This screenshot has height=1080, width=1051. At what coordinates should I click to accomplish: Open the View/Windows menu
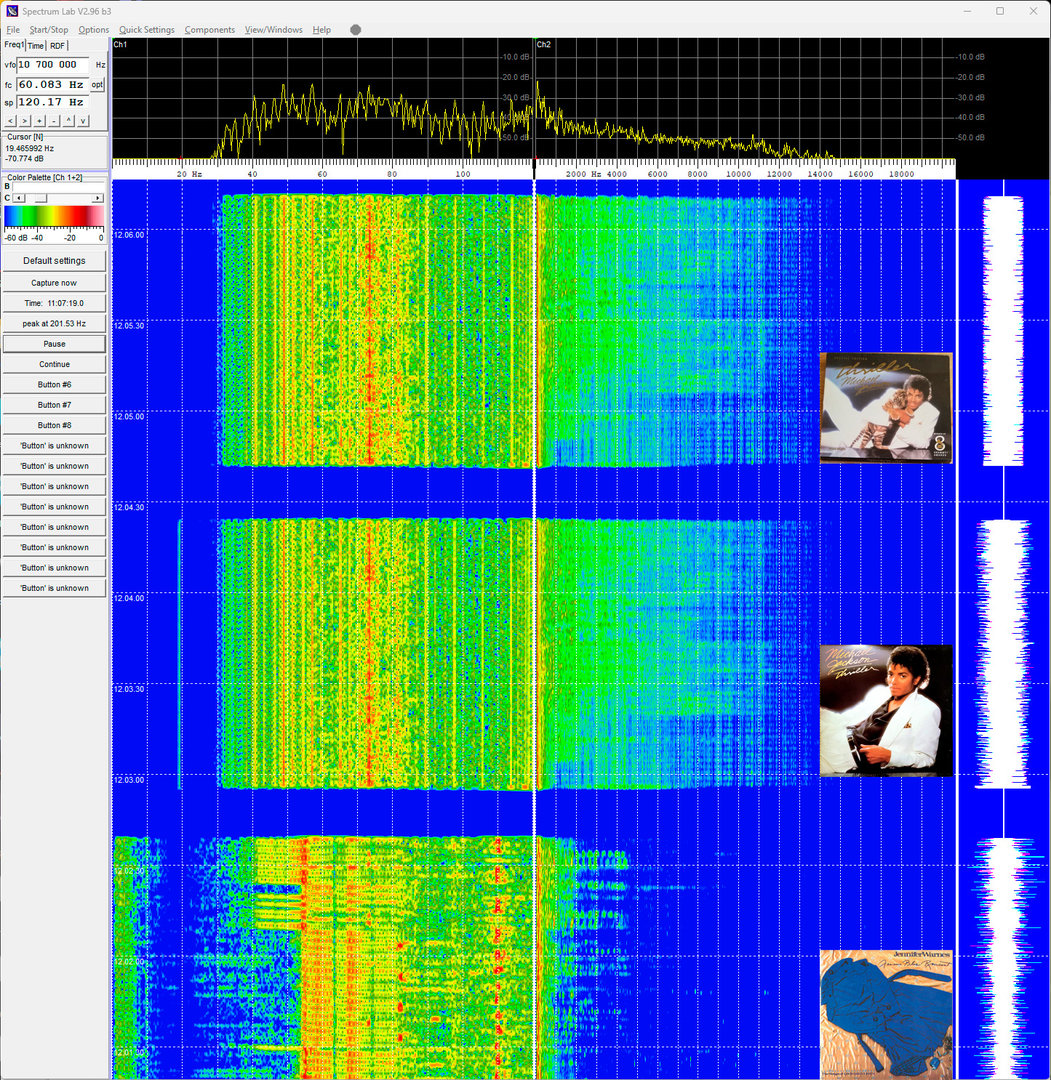[273, 30]
